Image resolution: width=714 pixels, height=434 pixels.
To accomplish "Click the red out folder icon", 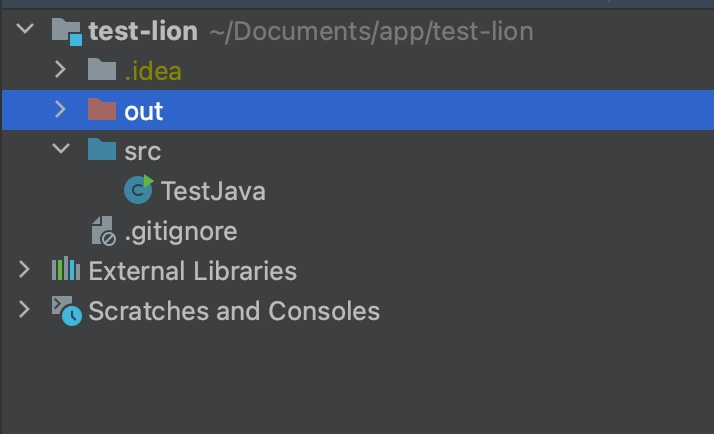I will 102,110.
